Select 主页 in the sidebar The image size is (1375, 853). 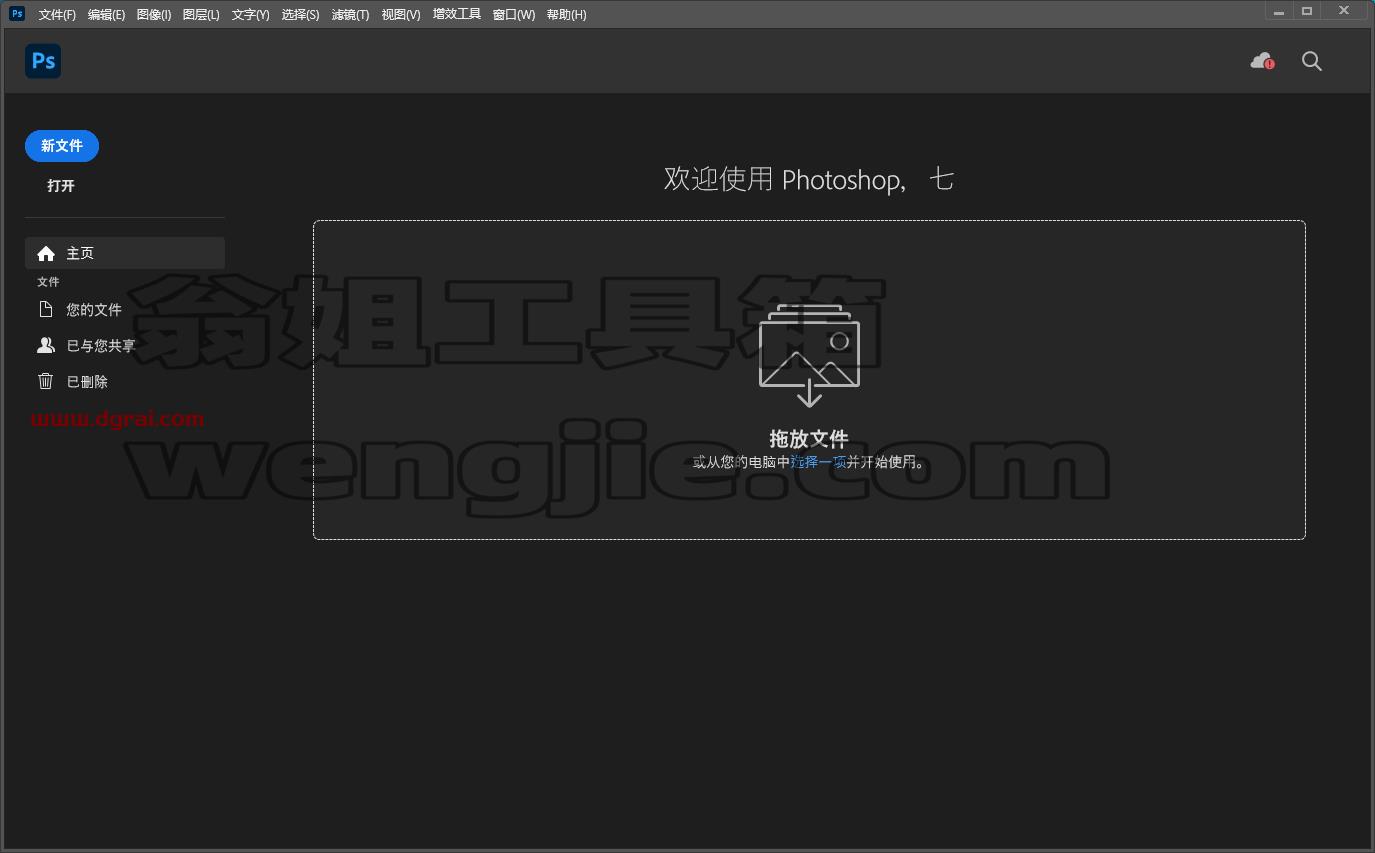(125, 253)
